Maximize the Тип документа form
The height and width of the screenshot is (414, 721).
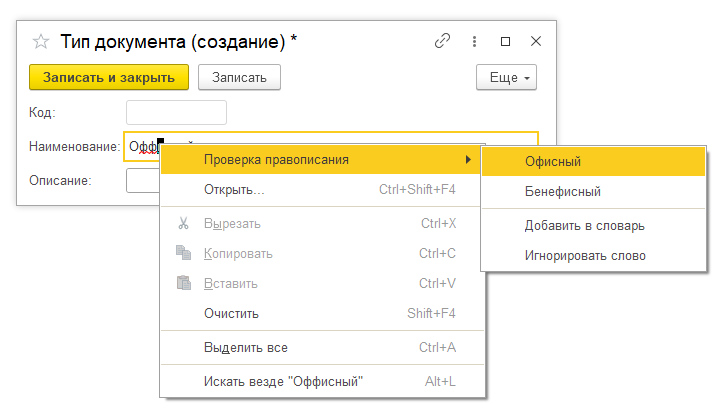tap(505, 41)
